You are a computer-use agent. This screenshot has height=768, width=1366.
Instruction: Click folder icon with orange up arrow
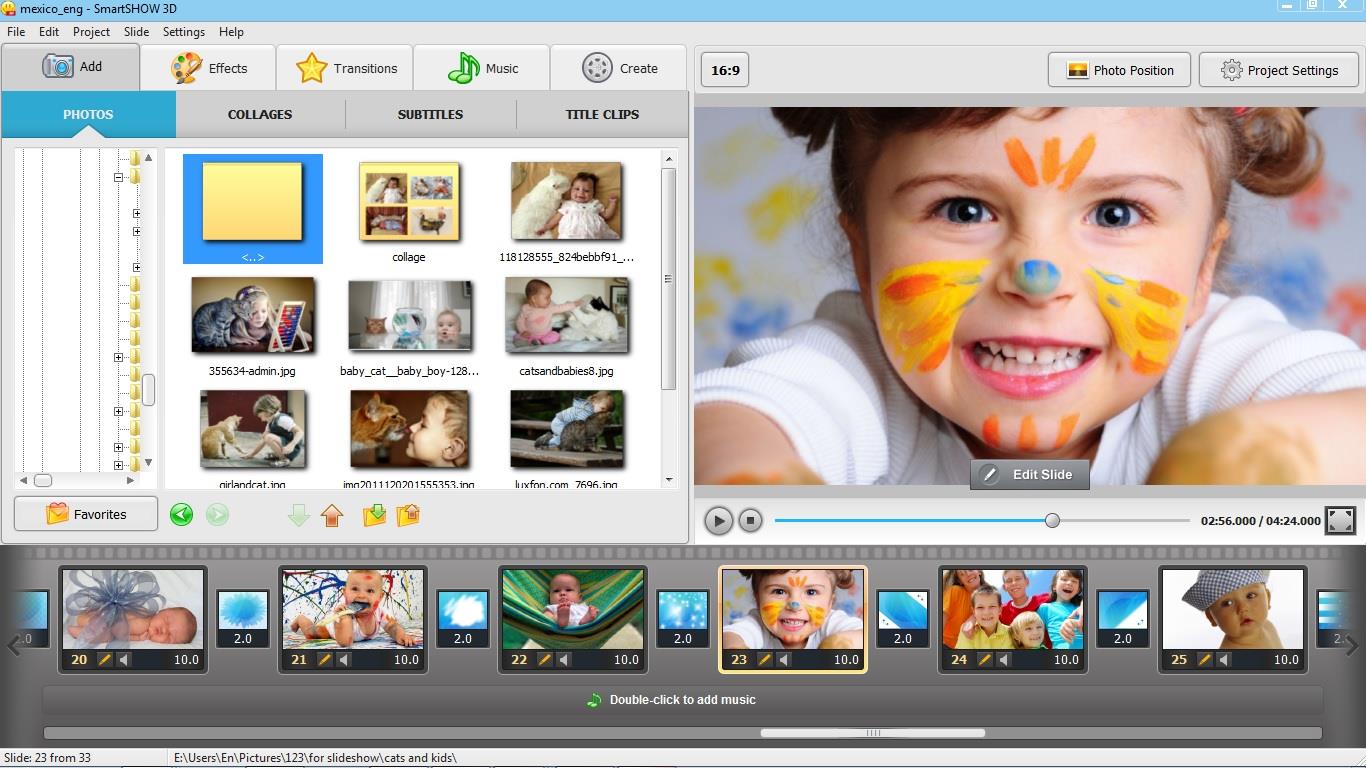point(408,515)
